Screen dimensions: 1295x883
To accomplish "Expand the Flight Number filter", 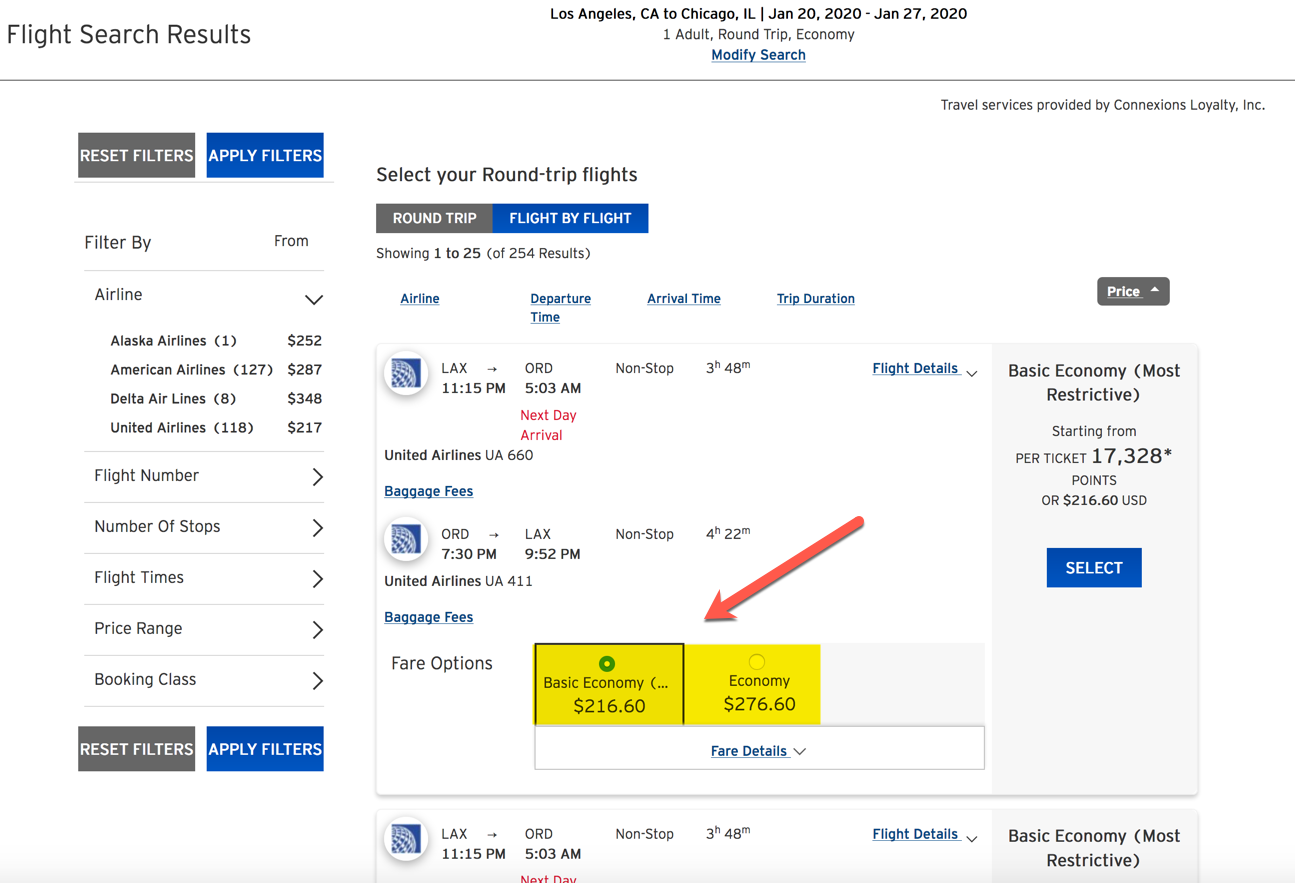I will tap(318, 477).
